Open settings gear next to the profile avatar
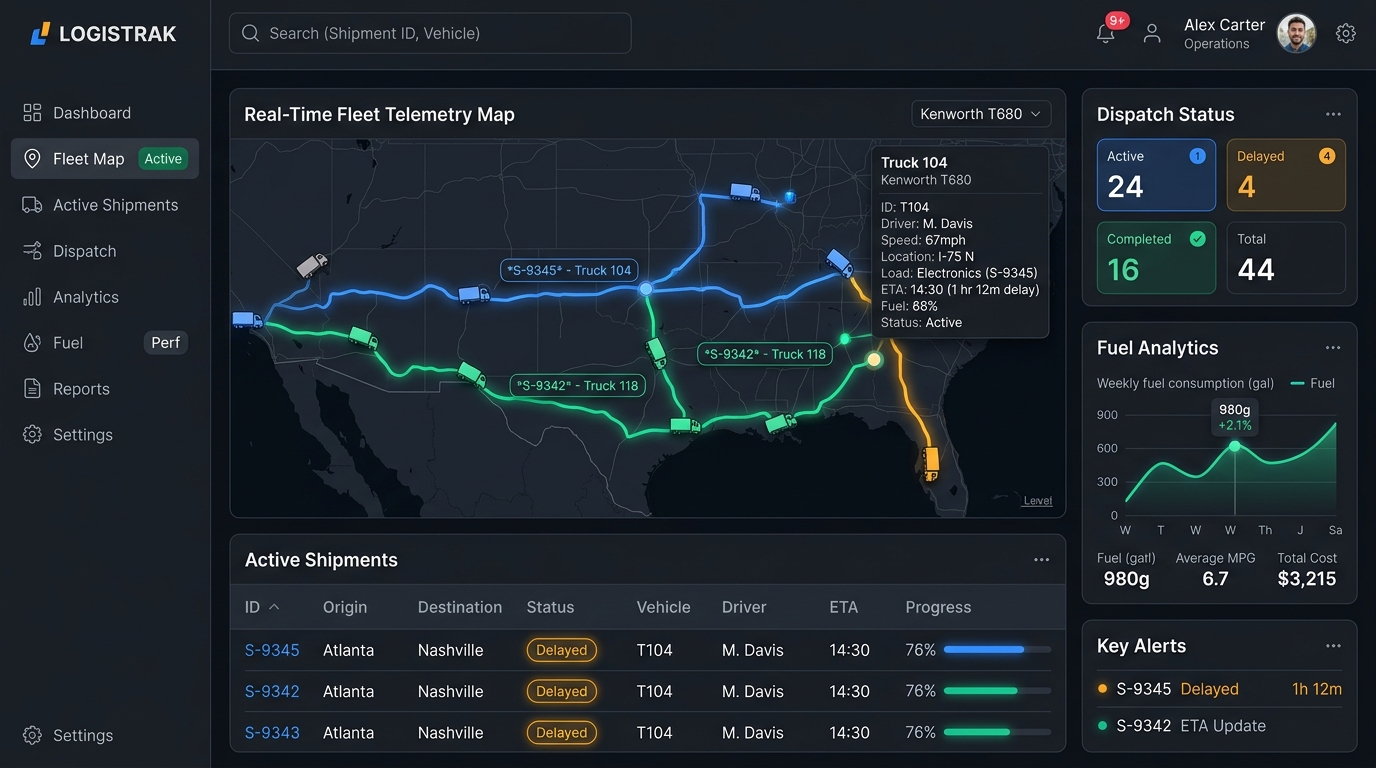Image resolution: width=1376 pixels, height=768 pixels. (1346, 33)
